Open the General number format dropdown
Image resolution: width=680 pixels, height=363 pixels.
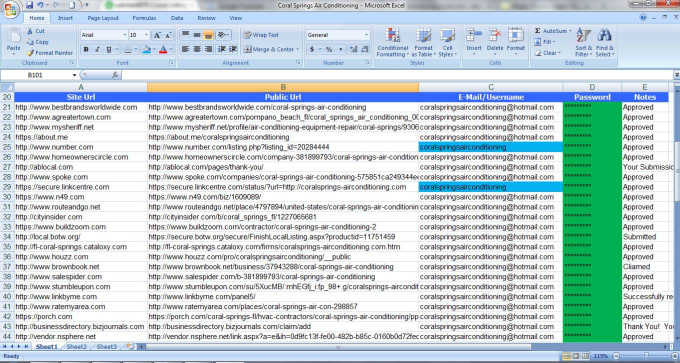click(366, 35)
